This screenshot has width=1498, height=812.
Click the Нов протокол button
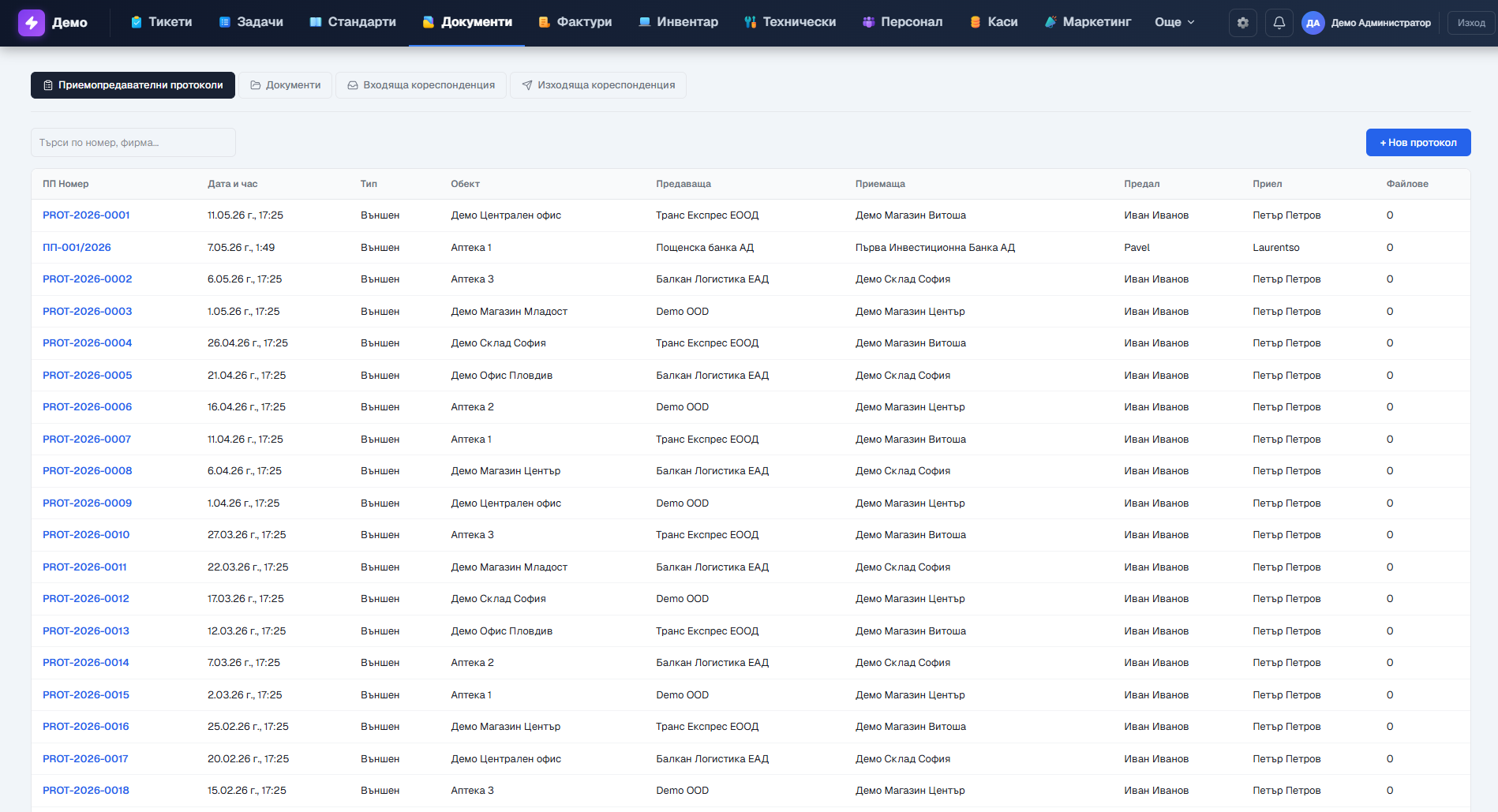pyautogui.click(x=1418, y=142)
